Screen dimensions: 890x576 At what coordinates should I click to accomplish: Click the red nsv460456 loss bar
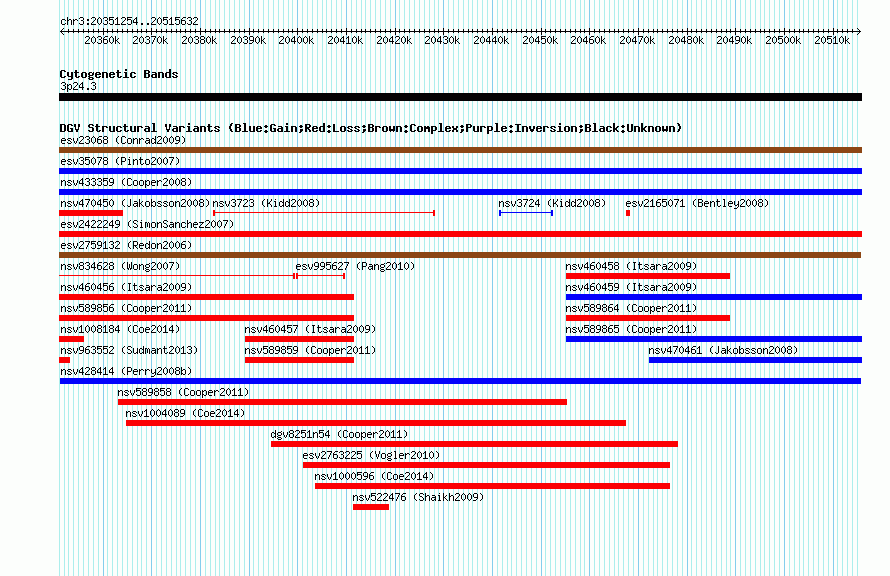(207, 297)
